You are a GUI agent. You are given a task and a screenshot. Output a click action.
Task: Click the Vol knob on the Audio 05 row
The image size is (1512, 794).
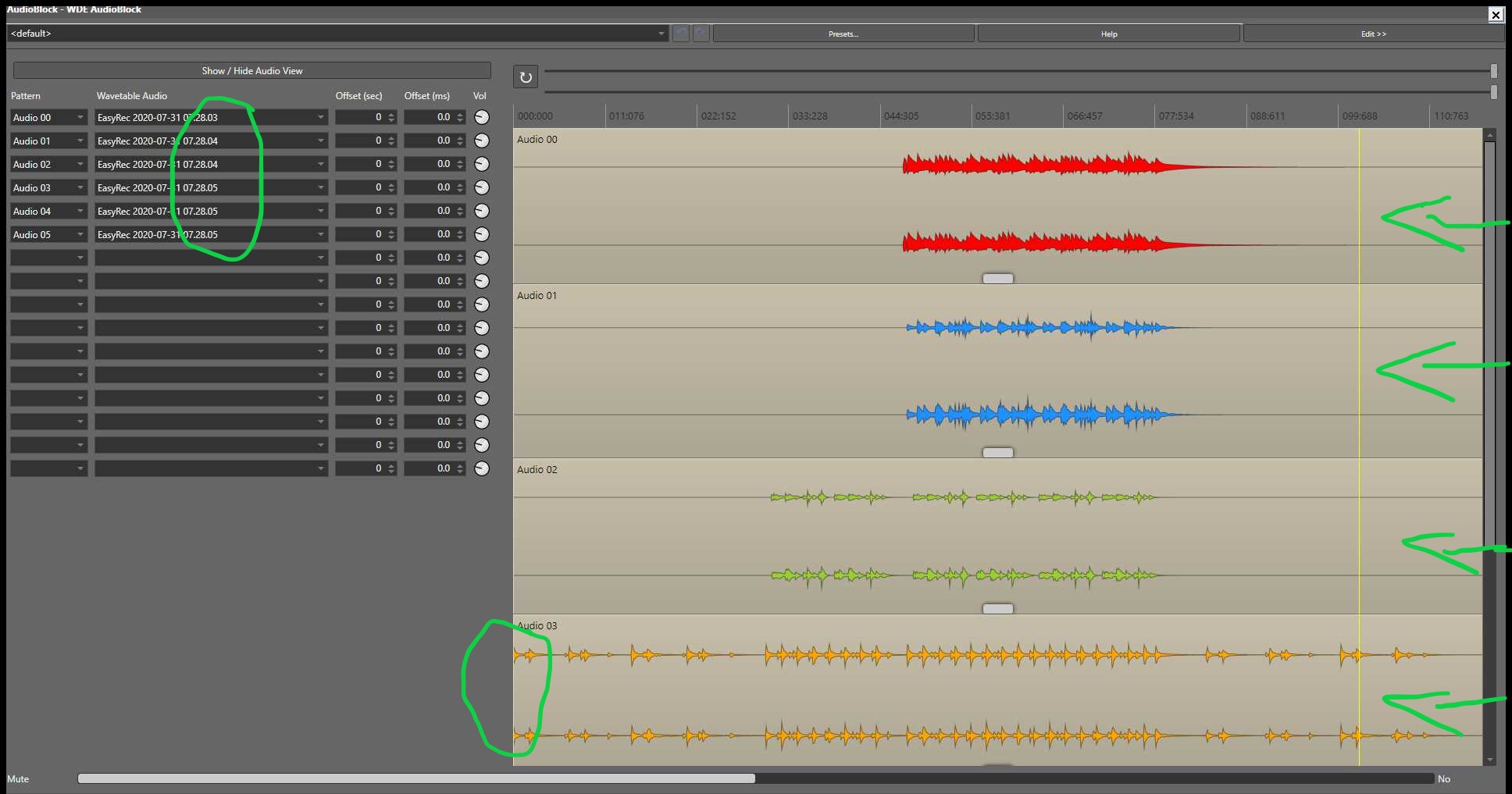481,234
